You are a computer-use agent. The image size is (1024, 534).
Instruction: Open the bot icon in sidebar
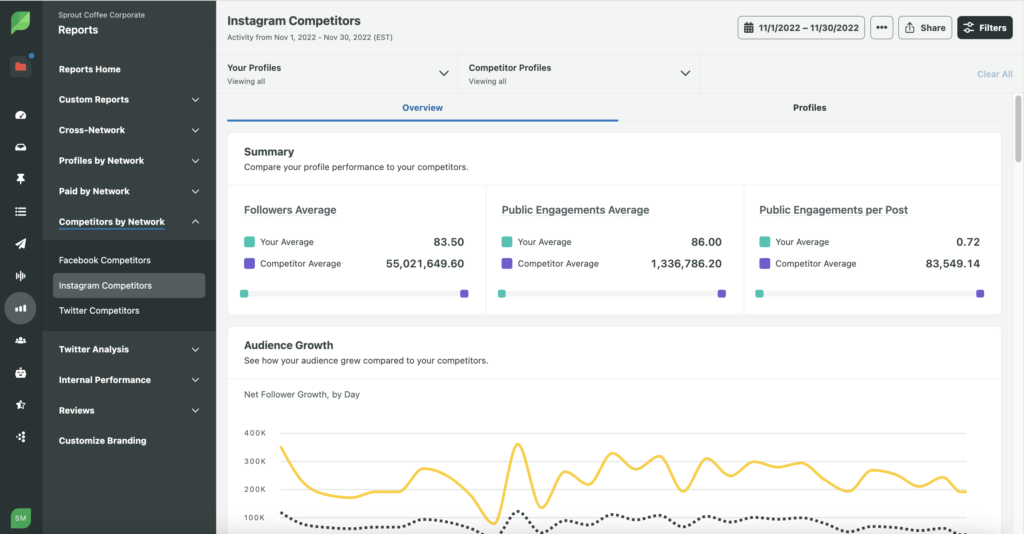pyautogui.click(x=20, y=373)
